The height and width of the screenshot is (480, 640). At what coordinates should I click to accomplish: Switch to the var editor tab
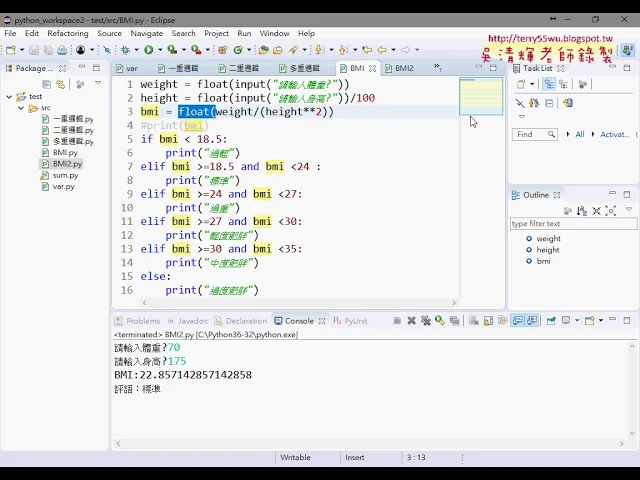127,68
